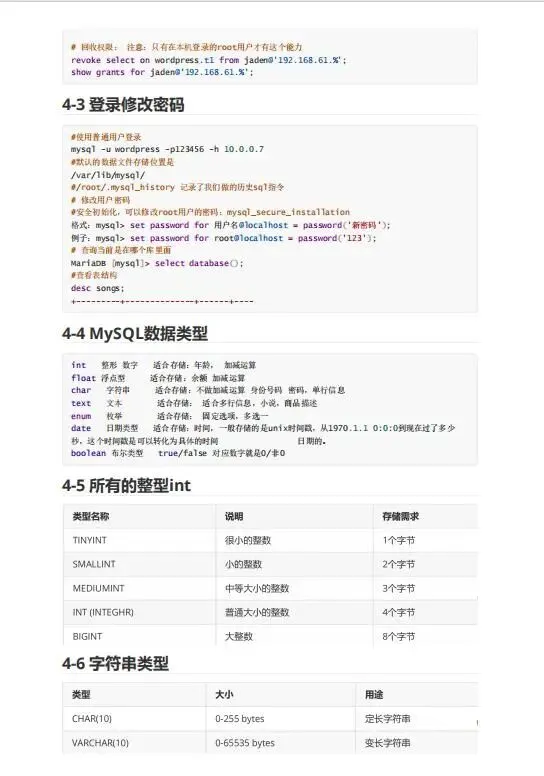The height and width of the screenshot is (776, 544).
Task: Click the "说明" column header
Action: (234, 516)
